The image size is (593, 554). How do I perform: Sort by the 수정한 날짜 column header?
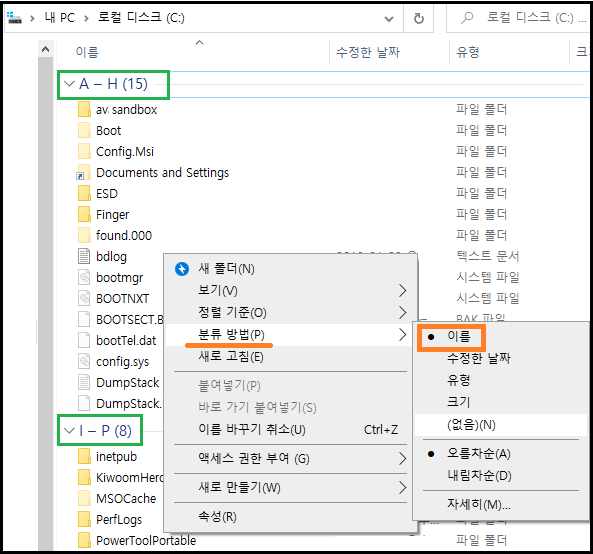click(x=368, y=52)
